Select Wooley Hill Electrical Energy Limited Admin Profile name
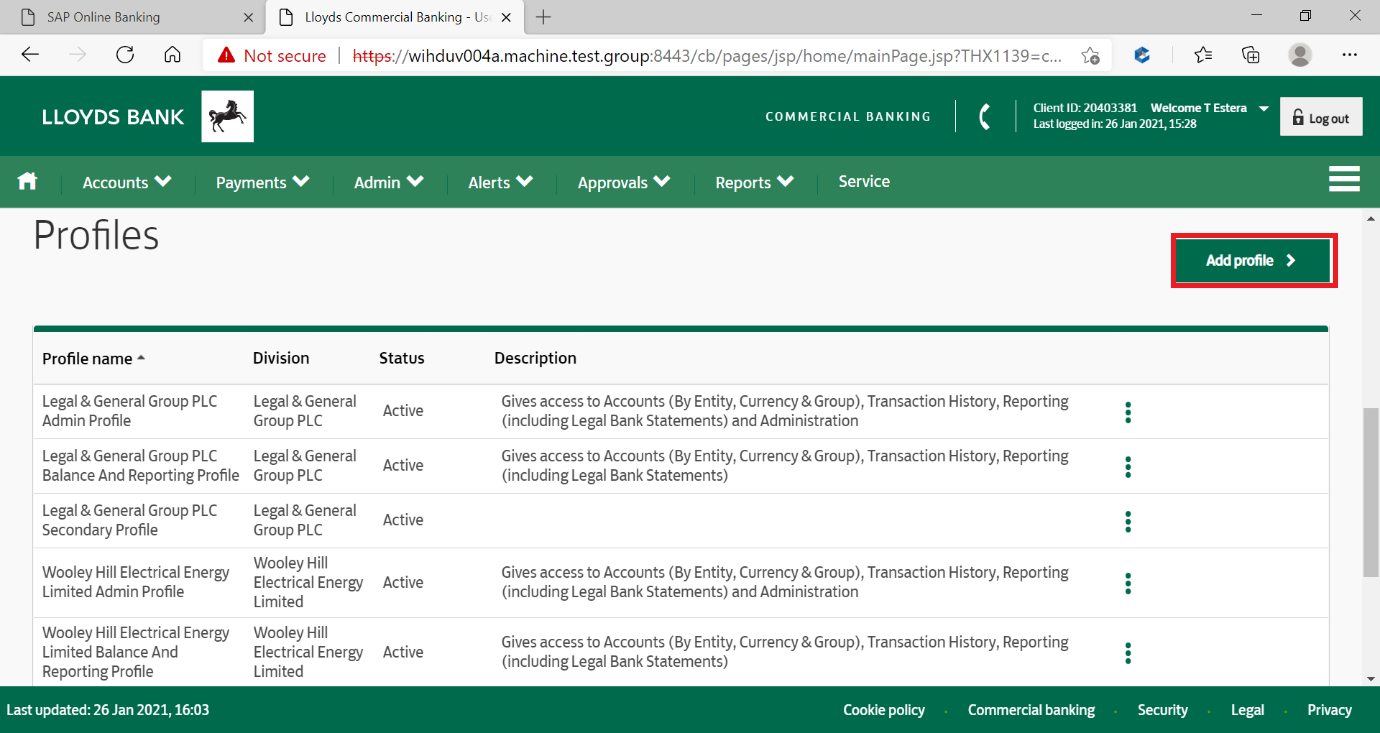Image resolution: width=1380 pixels, height=733 pixels. pos(136,582)
